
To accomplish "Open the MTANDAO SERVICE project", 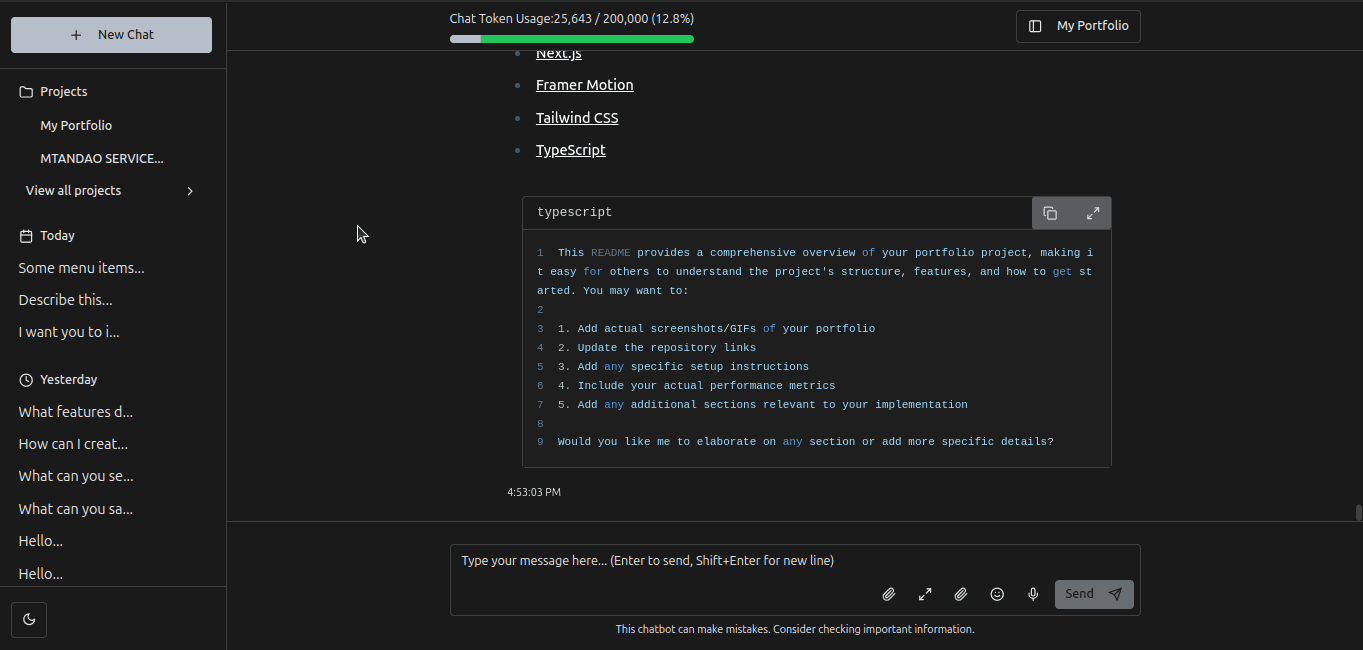I will [101, 158].
